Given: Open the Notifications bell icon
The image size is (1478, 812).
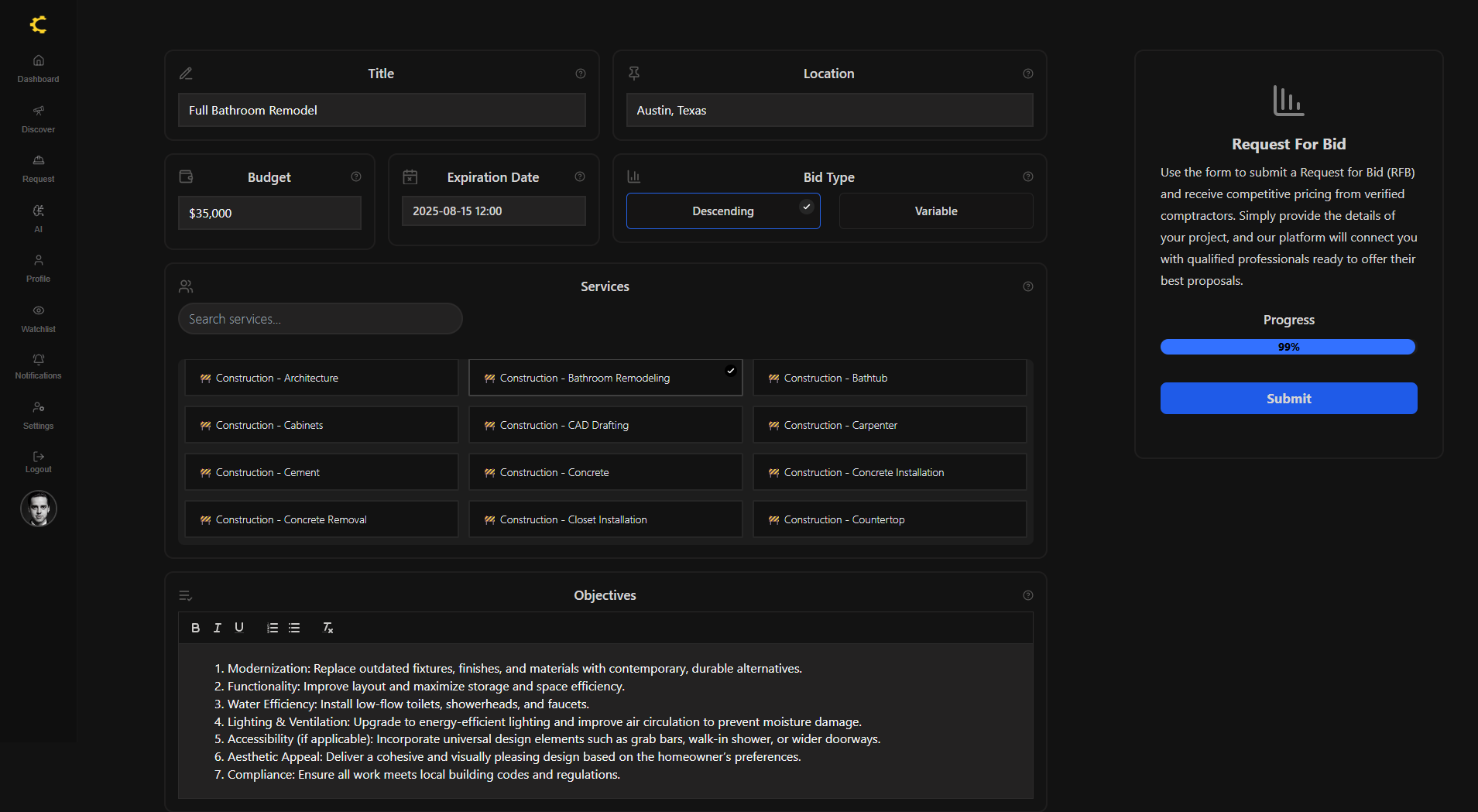Looking at the screenshot, I should pyautogui.click(x=39, y=359).
